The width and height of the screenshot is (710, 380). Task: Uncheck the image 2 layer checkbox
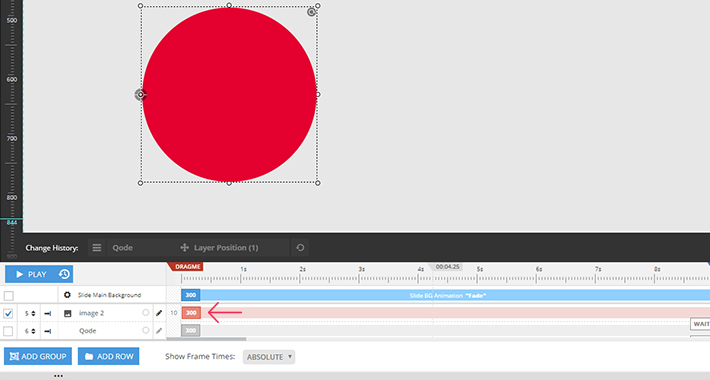point(9,313)
